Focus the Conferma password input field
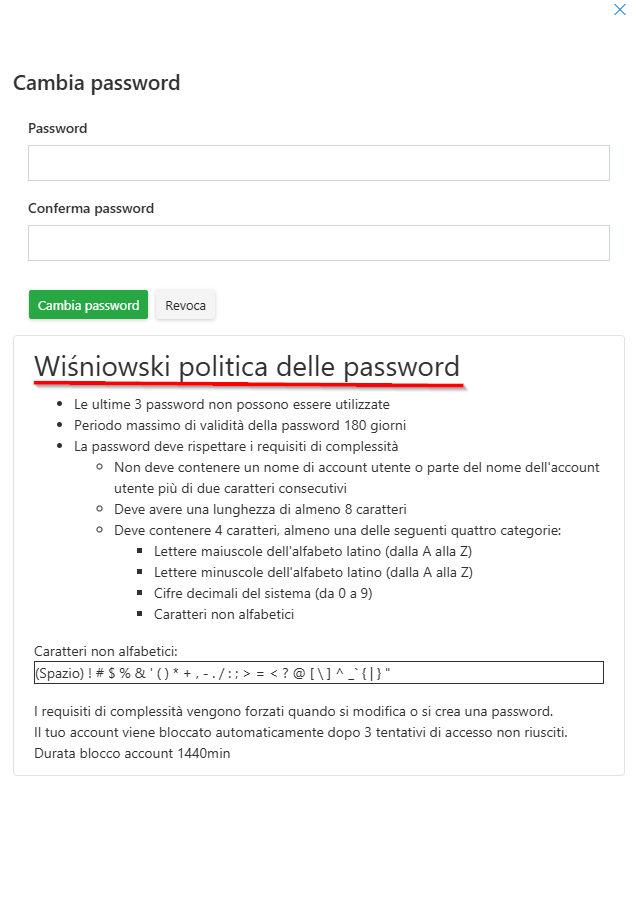The height and width of the screenshot is (911, 636). point(318,243)
